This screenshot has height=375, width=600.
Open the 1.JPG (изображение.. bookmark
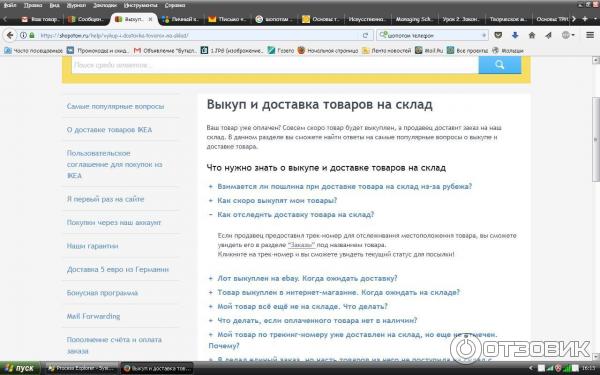[x=232, y=51]
